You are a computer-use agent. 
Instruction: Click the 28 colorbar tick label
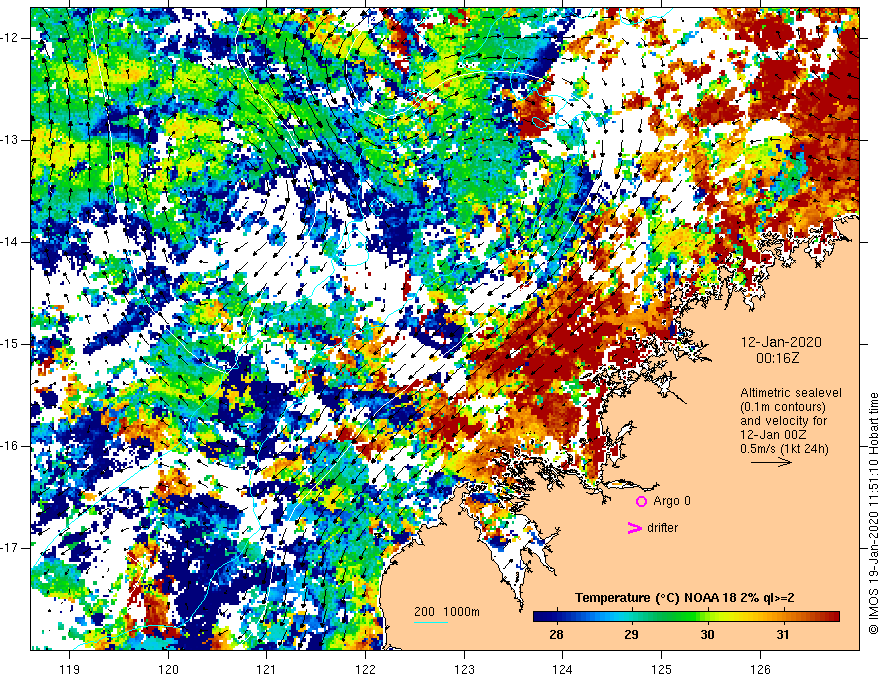click(556, 635)
